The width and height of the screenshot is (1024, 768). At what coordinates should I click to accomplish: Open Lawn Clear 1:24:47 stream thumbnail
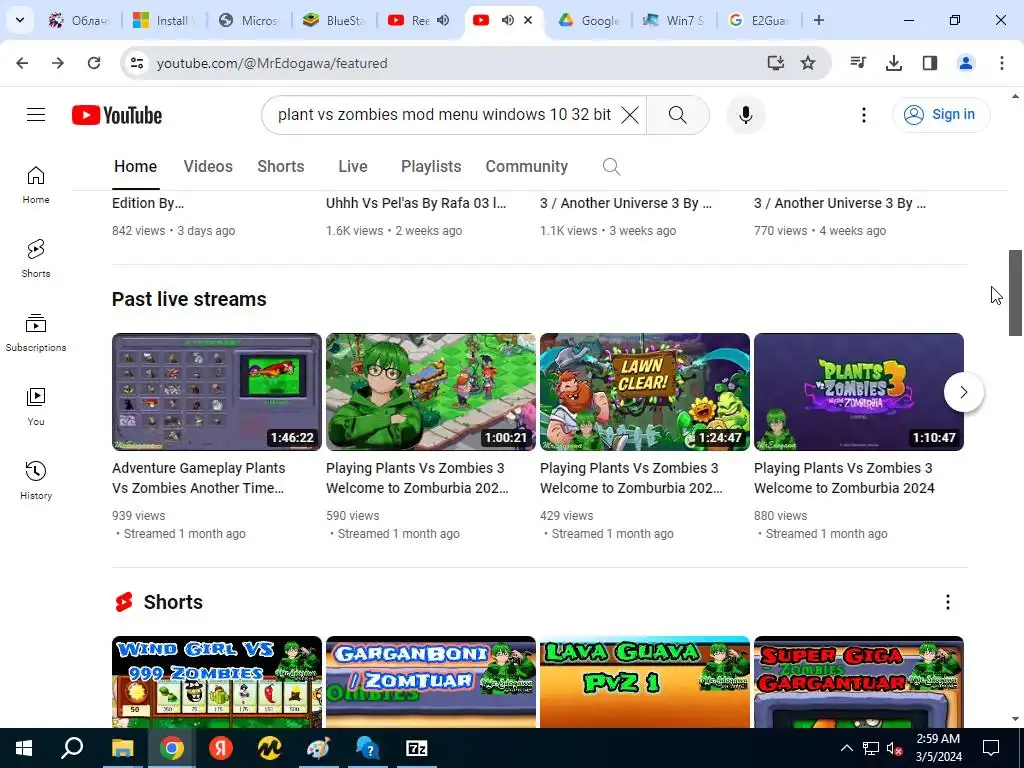(x=645, y=392)
